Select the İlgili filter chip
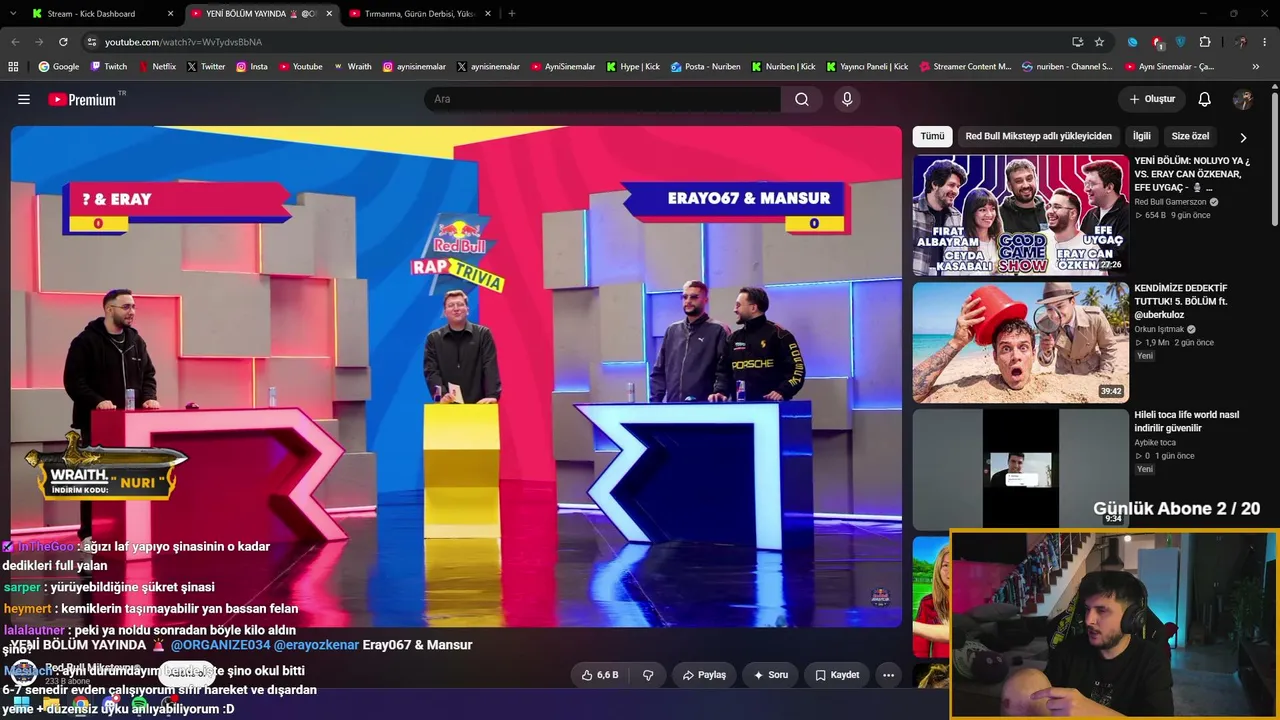 1142,137
